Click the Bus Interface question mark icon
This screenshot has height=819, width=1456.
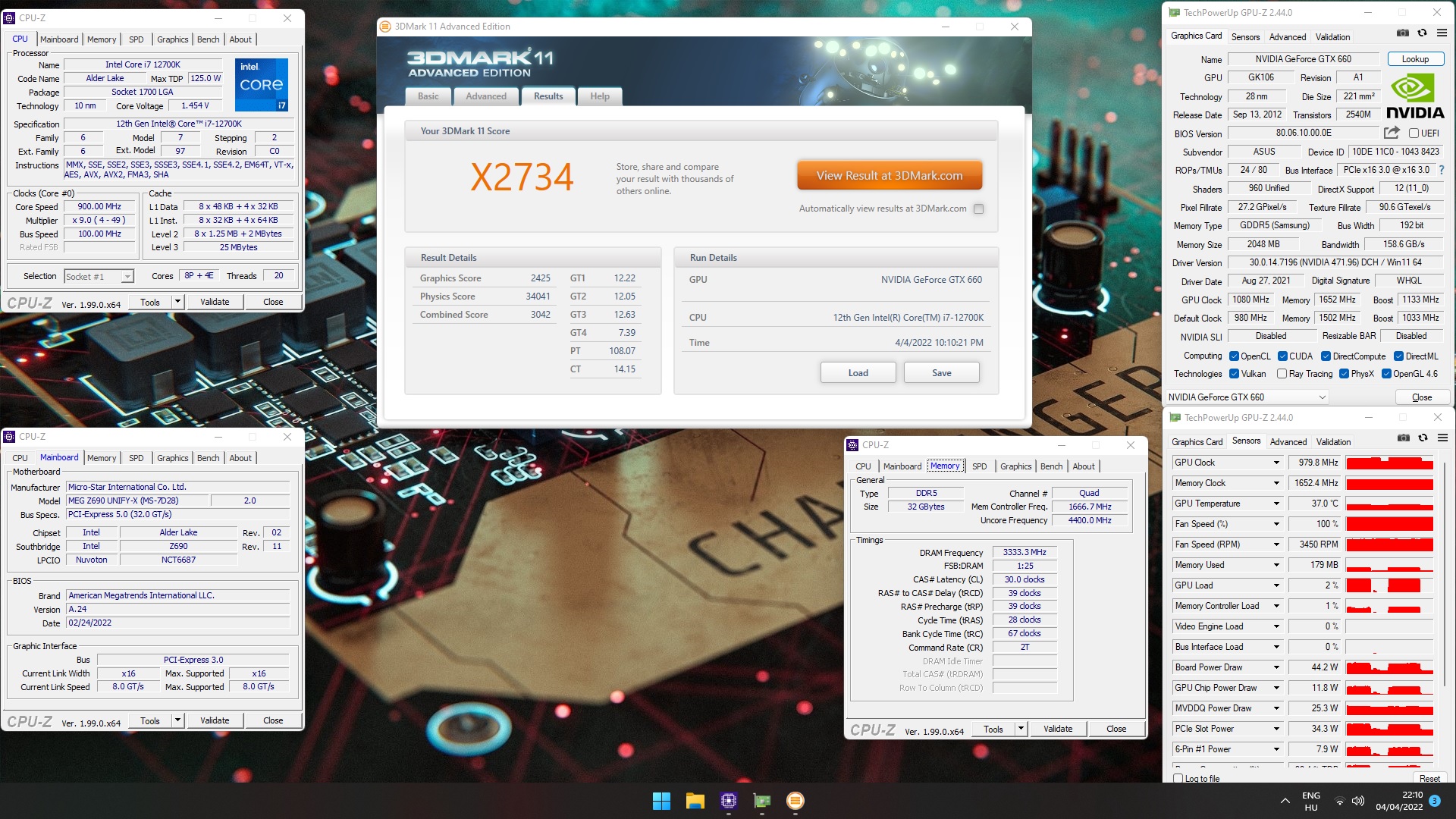pyautogui.click(x=1442, y=170)
